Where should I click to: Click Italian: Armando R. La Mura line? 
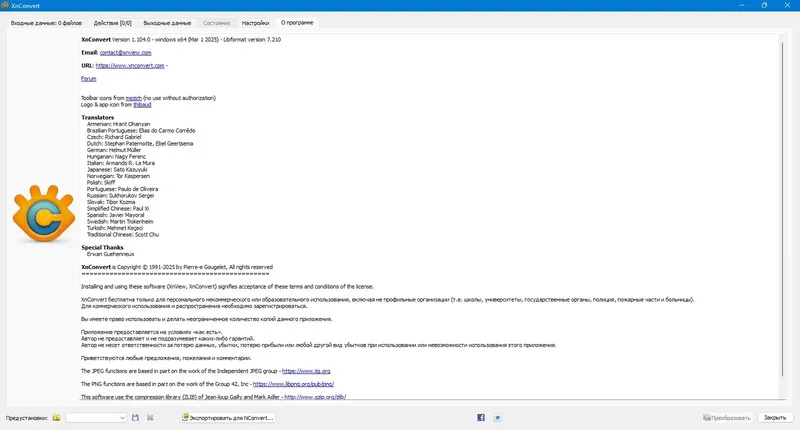[x=120, y=163]
